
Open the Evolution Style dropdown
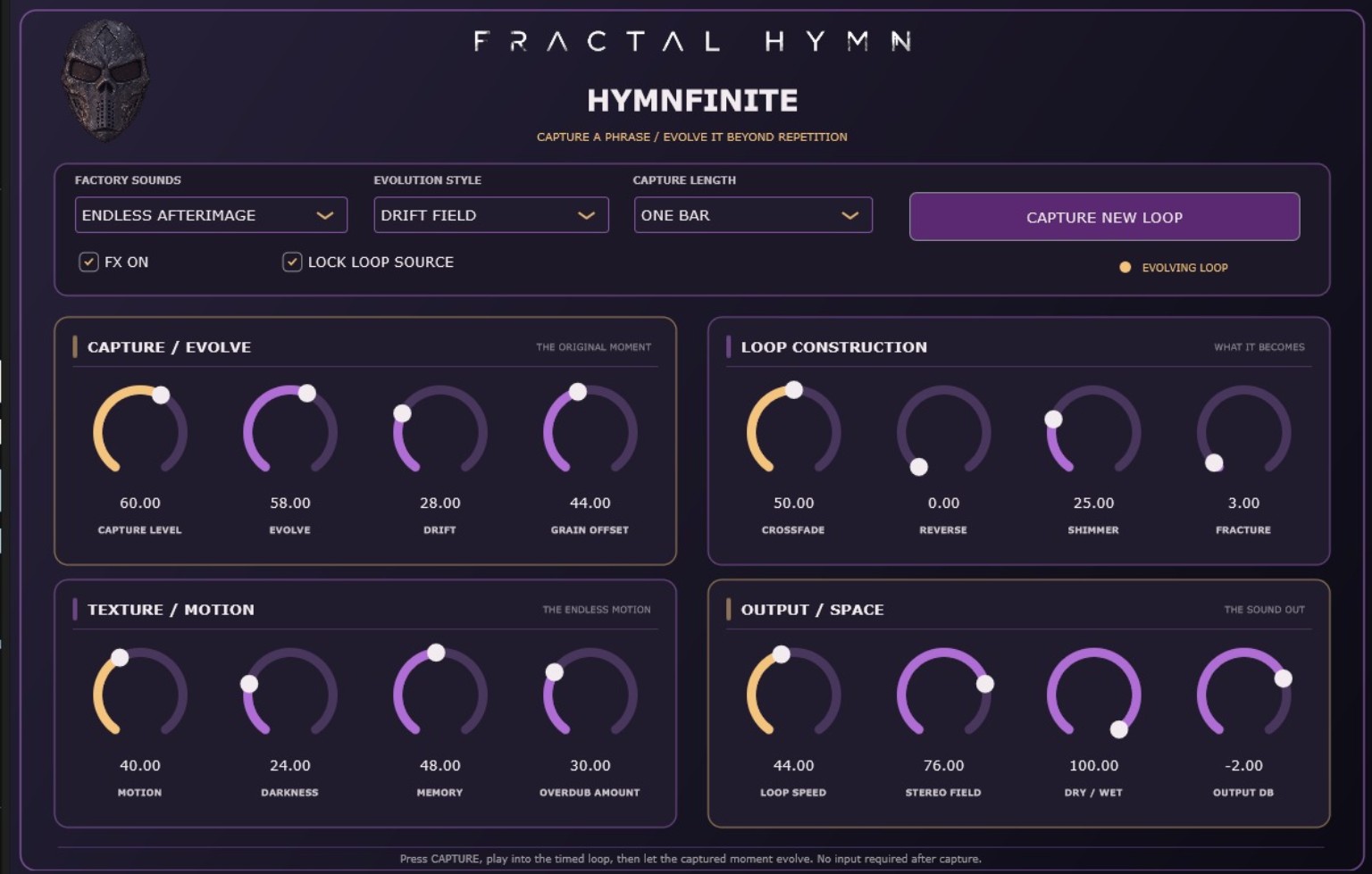pos(491,215)
